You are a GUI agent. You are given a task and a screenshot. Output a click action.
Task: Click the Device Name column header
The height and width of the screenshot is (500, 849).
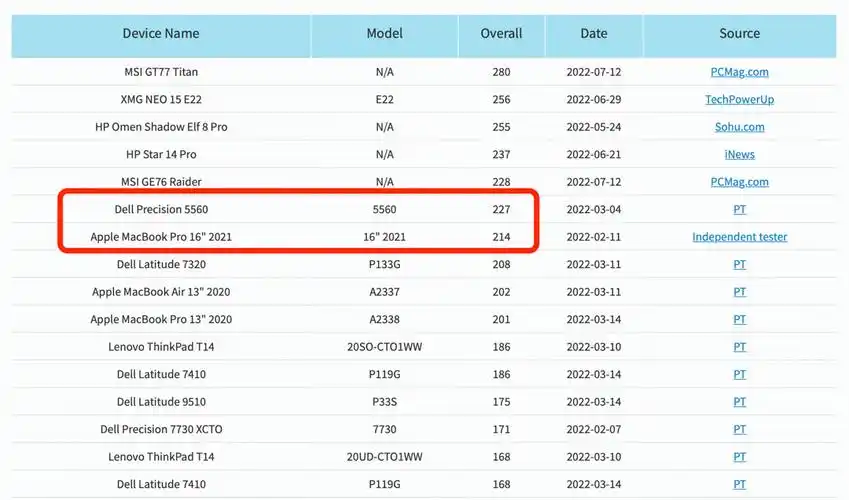(x=161, y=34)
